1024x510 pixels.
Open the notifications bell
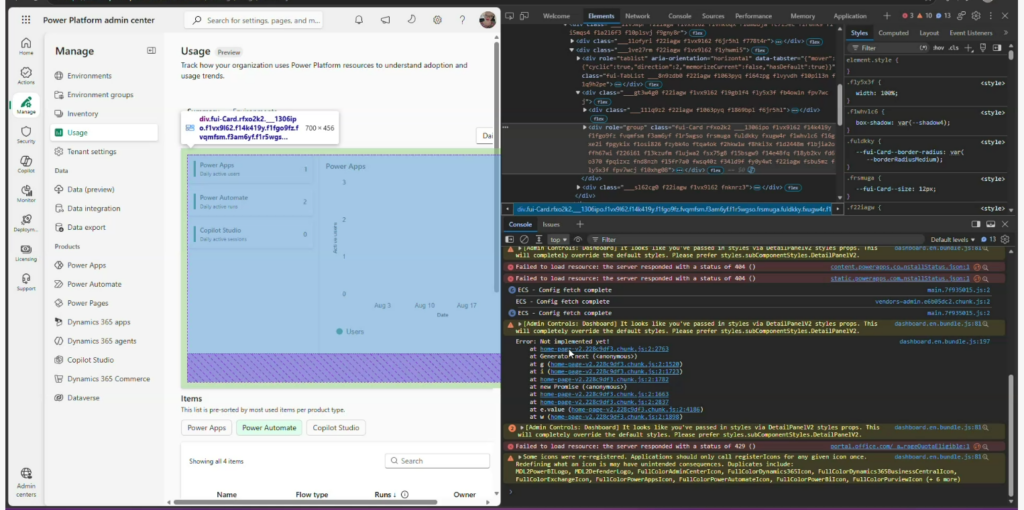pyautogui.click(x=359, y=20)
